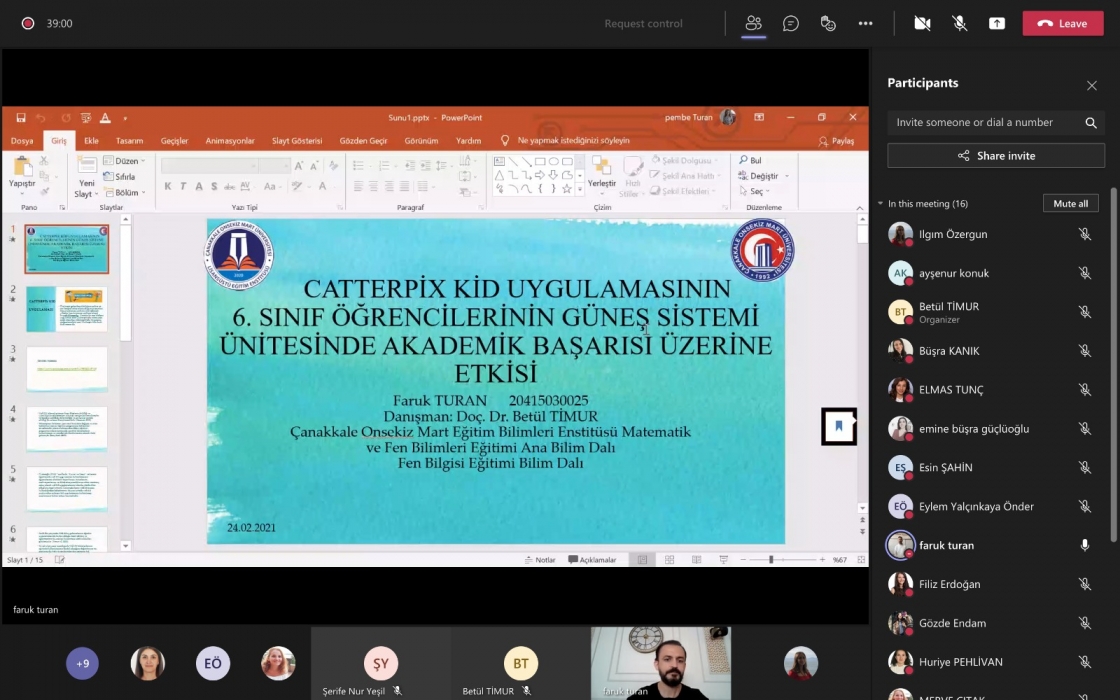Click the show participants icon
The image size is (1120, 700).
[x=754, y=24]
